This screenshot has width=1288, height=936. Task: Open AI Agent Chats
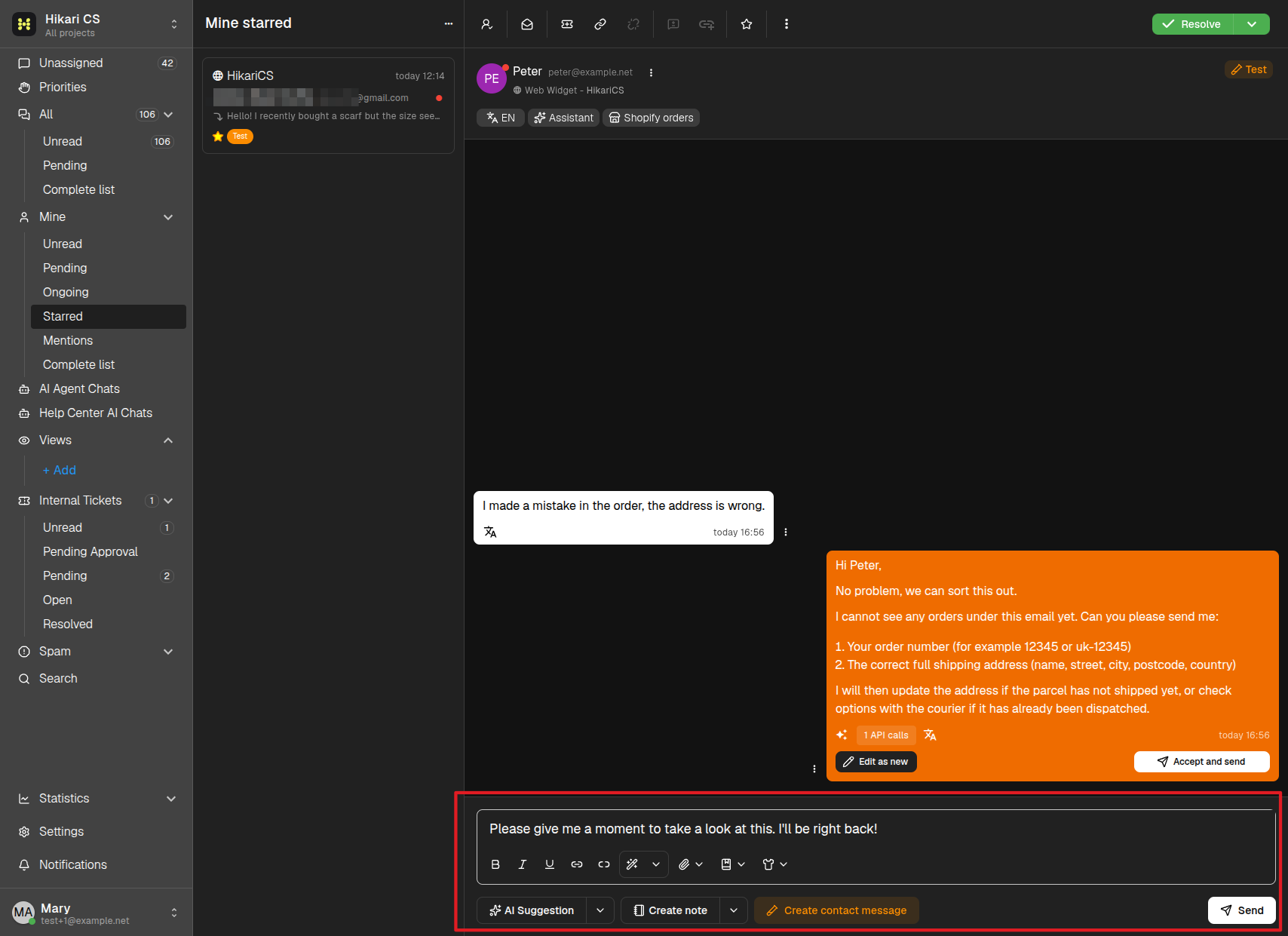(96, 389)
